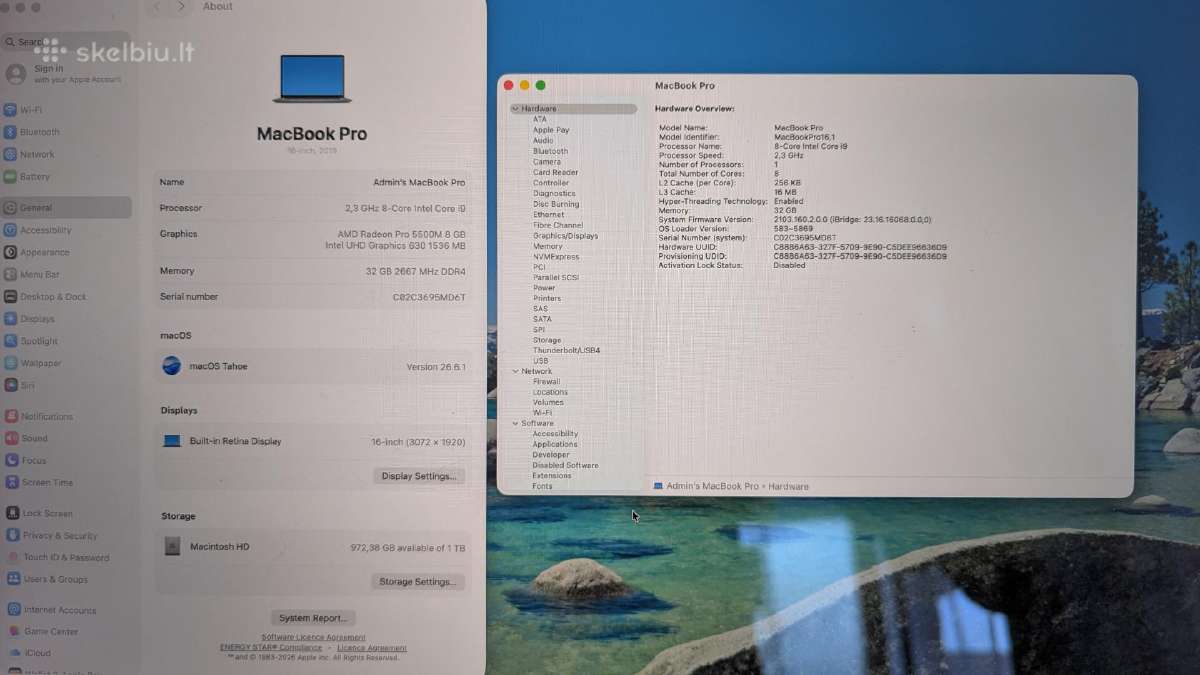Viewport: 1200px width, 675px height.
Task: Open the Licence Agreement link
Action: [x=372, y=647]
